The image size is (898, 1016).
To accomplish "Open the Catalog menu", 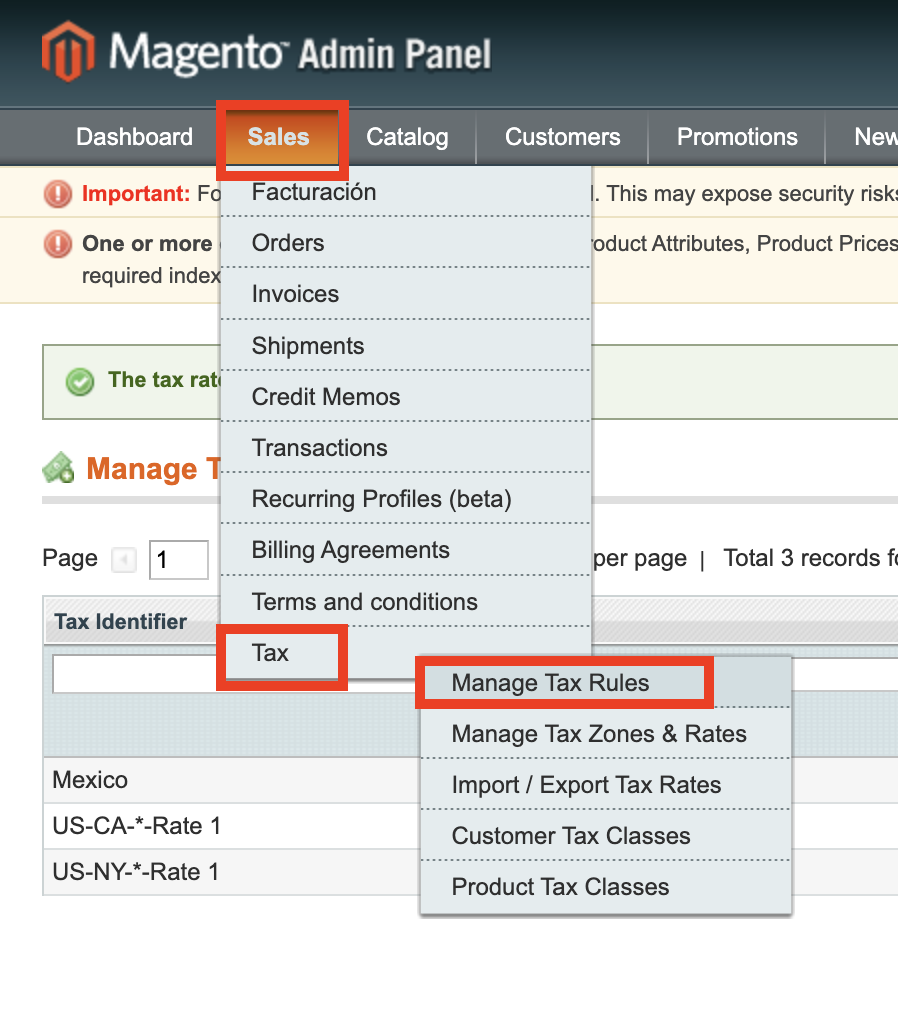I will tap(407, 137).
